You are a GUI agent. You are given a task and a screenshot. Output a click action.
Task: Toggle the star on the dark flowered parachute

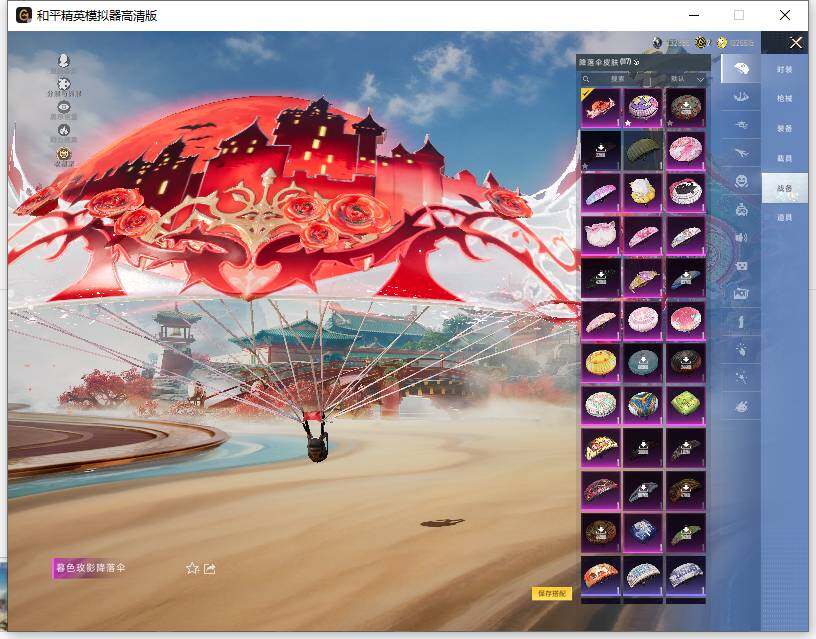670,123
